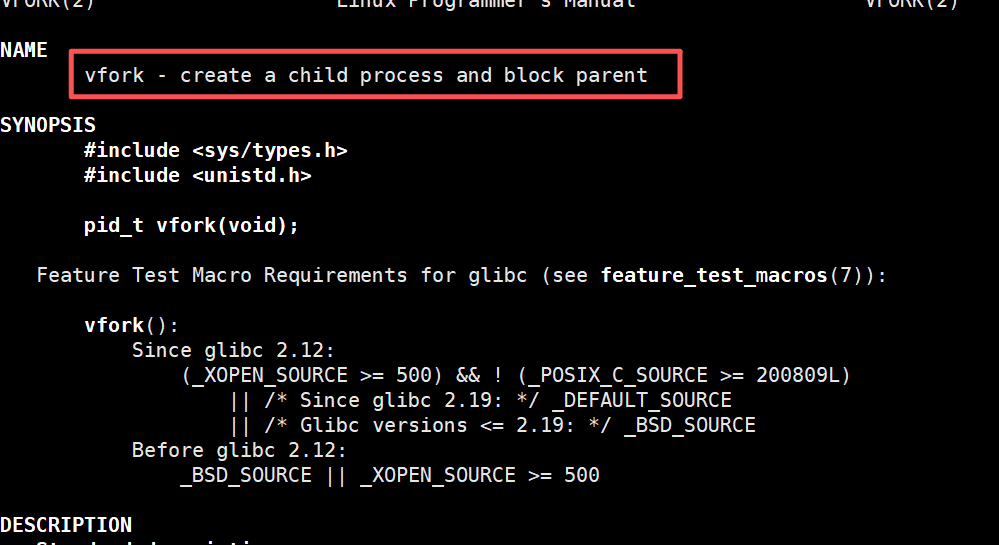Viewport: 999px width, 545px height.
Task: Click the '_BSD_SOURCE || _XOPEN_SOURCE >= 500' line
Action: tap(390, 476)
